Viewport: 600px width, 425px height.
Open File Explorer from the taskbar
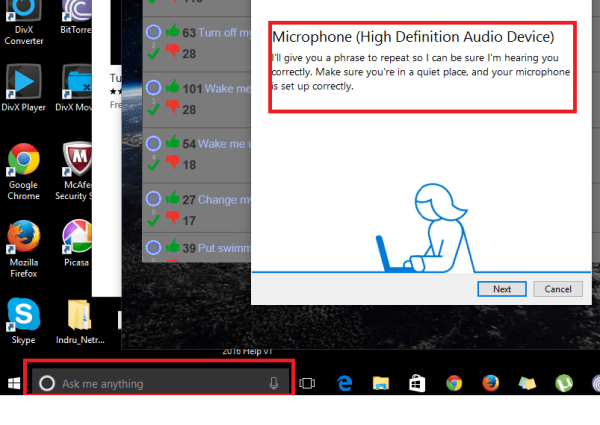point(380,383)
